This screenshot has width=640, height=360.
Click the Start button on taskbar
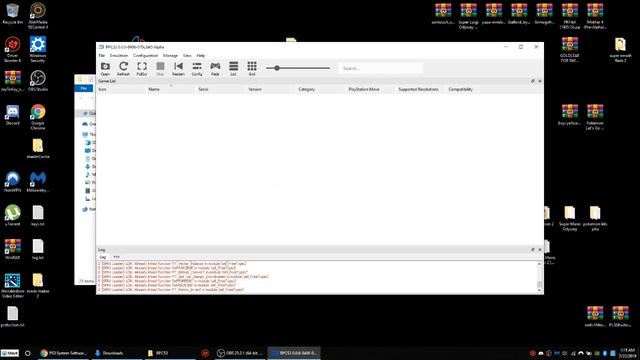coord(10,353)
